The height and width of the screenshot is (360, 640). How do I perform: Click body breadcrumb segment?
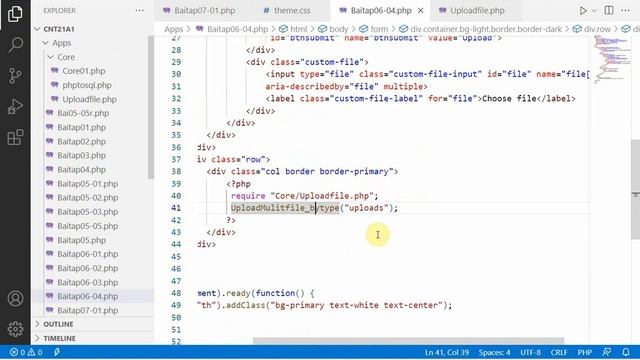point(333,29)
